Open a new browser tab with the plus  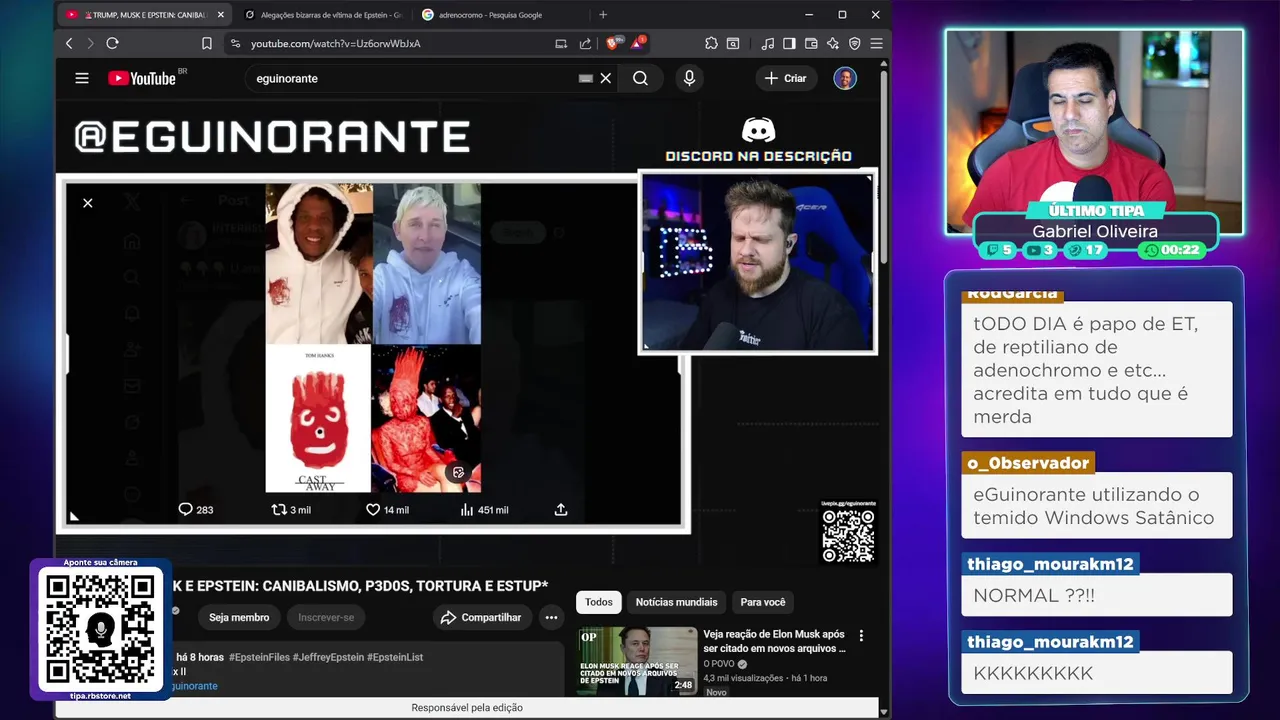click(x=603, y=15)
